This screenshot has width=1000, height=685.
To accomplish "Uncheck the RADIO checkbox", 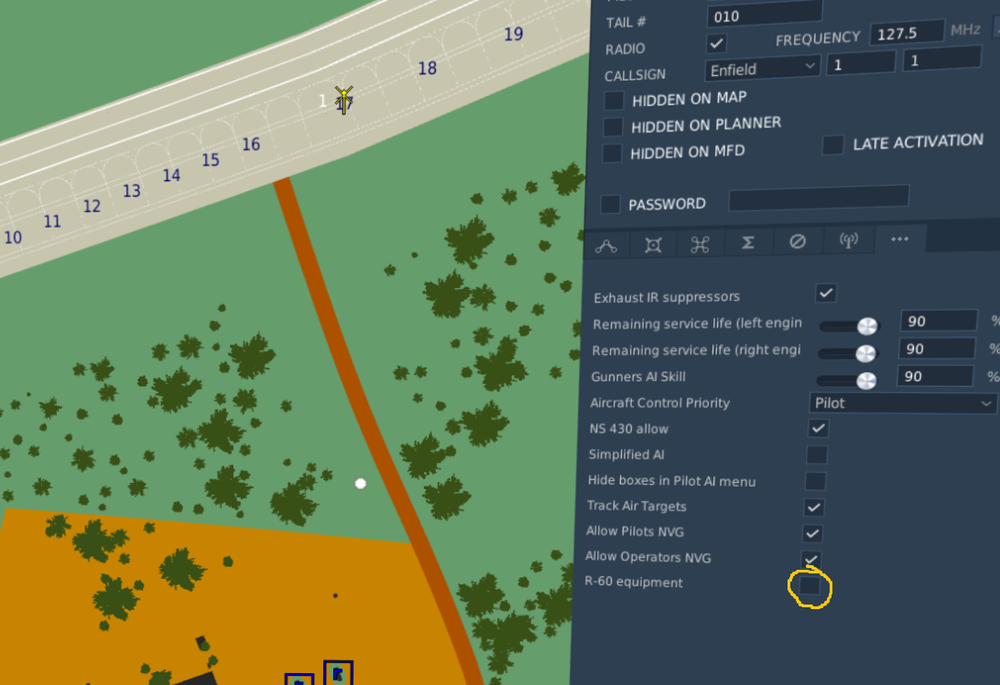I will click(x=716, y=43).
